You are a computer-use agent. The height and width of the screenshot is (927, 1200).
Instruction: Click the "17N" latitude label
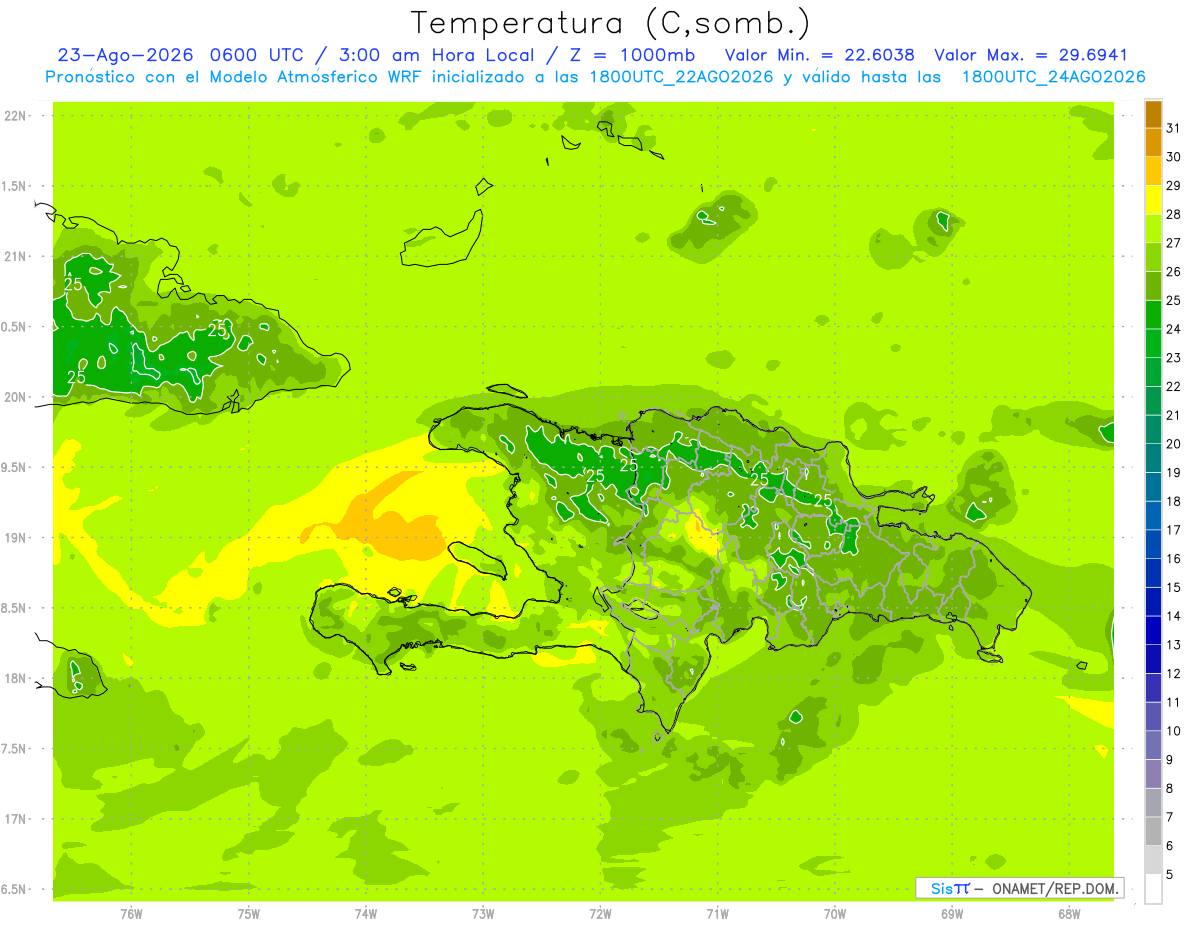[x=17, y=819]
